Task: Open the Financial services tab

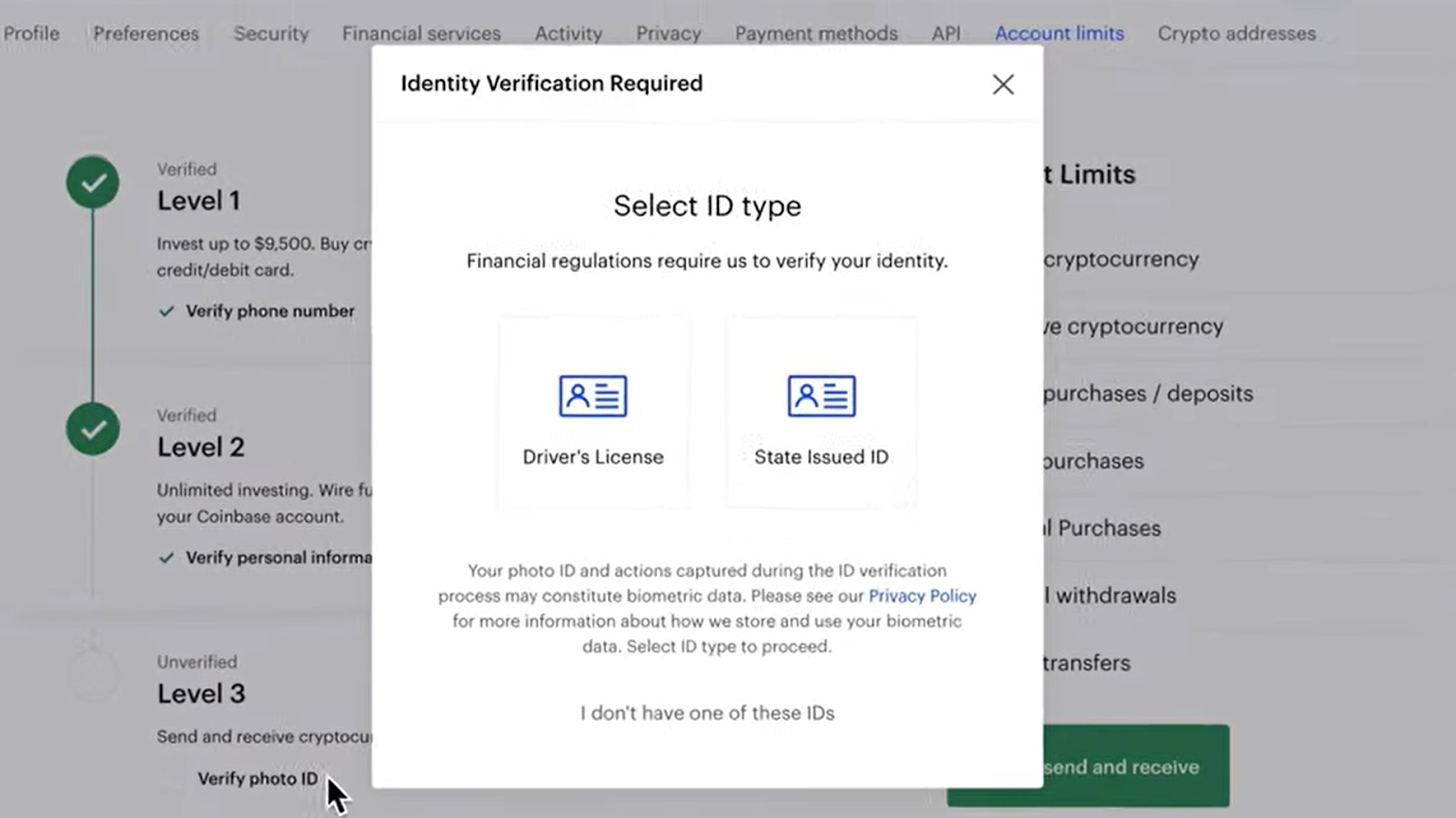Action: pyautogui.click(x=421, y=34)
